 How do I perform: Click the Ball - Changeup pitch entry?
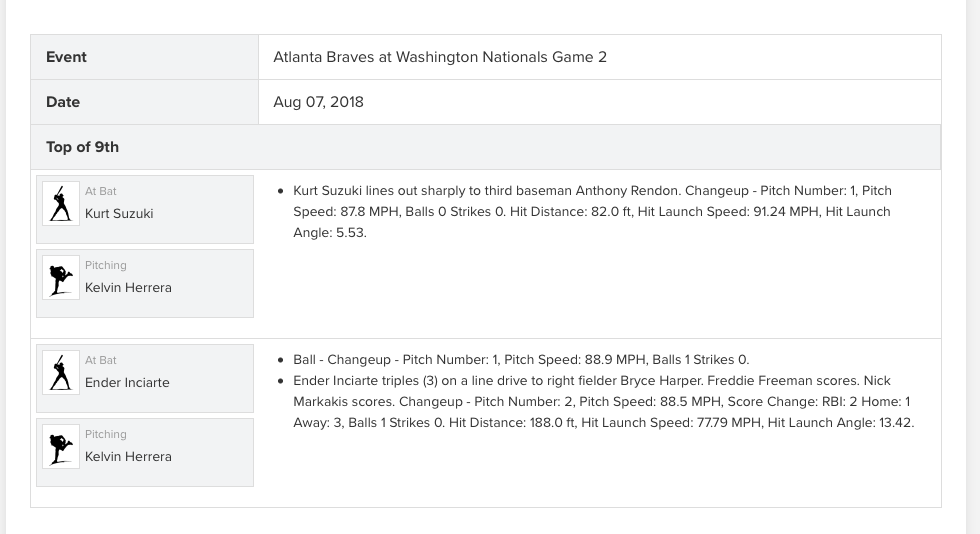[521, 360]
